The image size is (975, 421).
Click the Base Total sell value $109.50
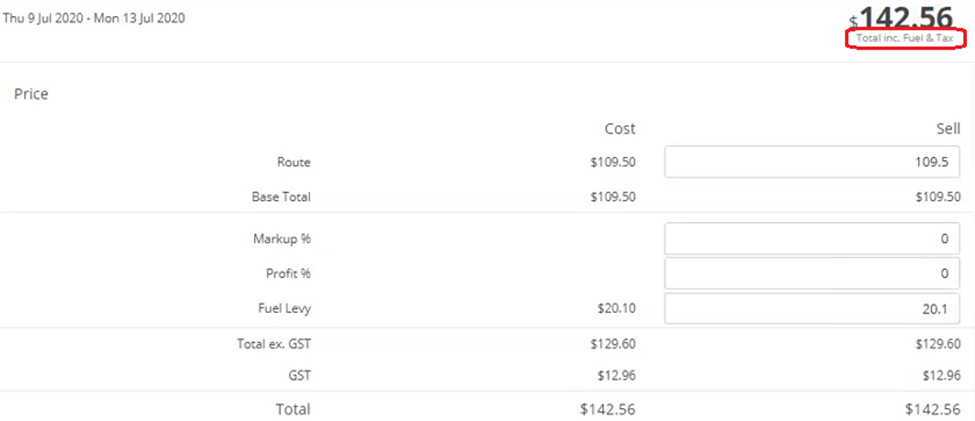pos(938,197)
